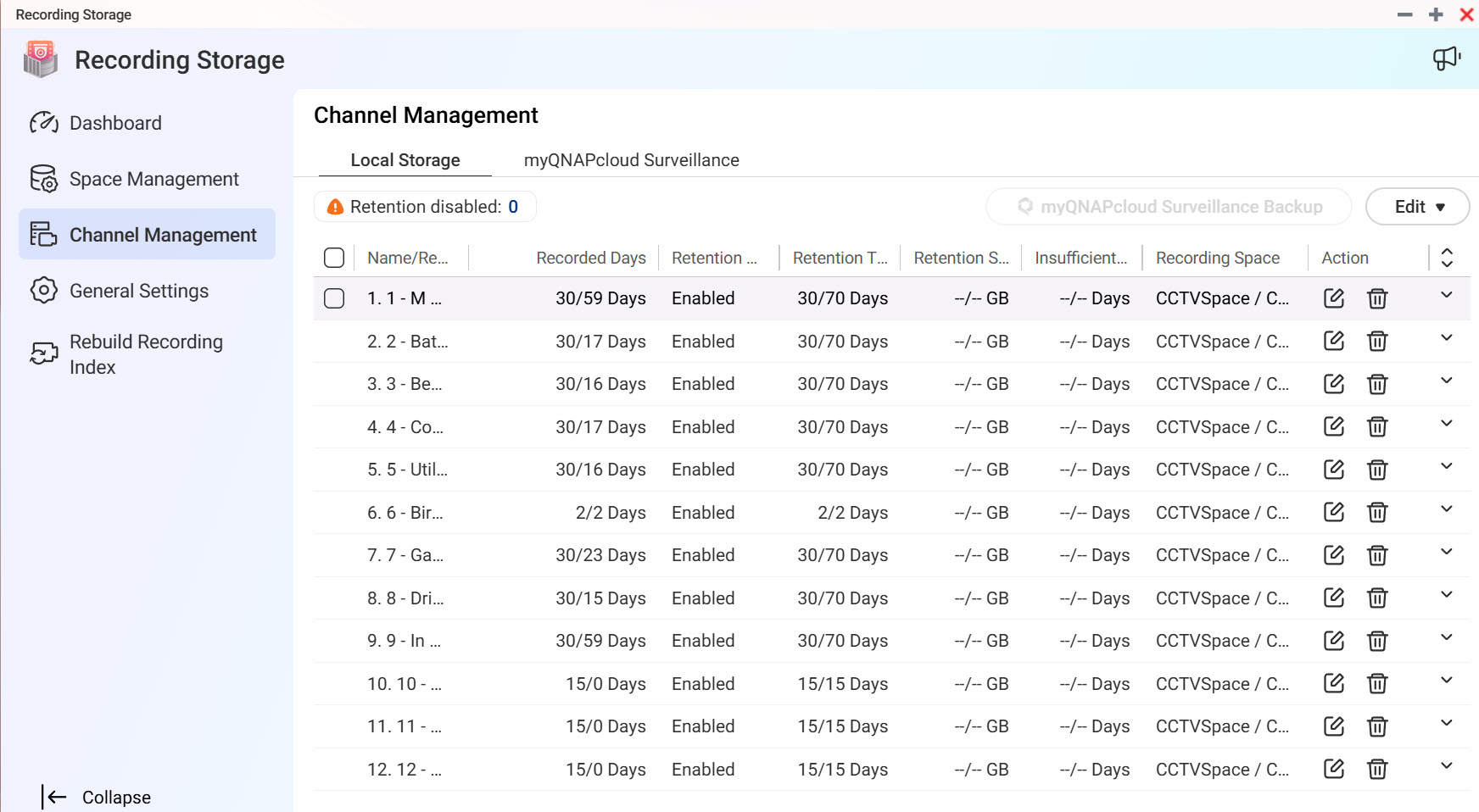Toggle expand-all rows arrows in table header
1479x812 pixels.
click(1447, 258)
